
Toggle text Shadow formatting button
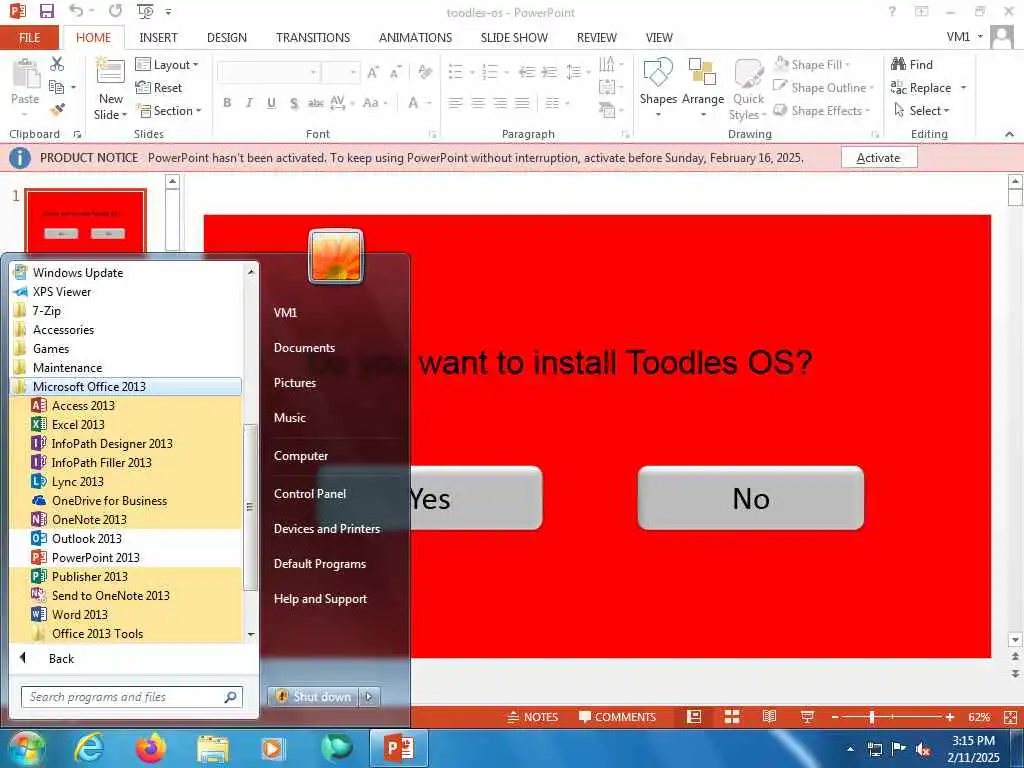click(x=294, y=103)
